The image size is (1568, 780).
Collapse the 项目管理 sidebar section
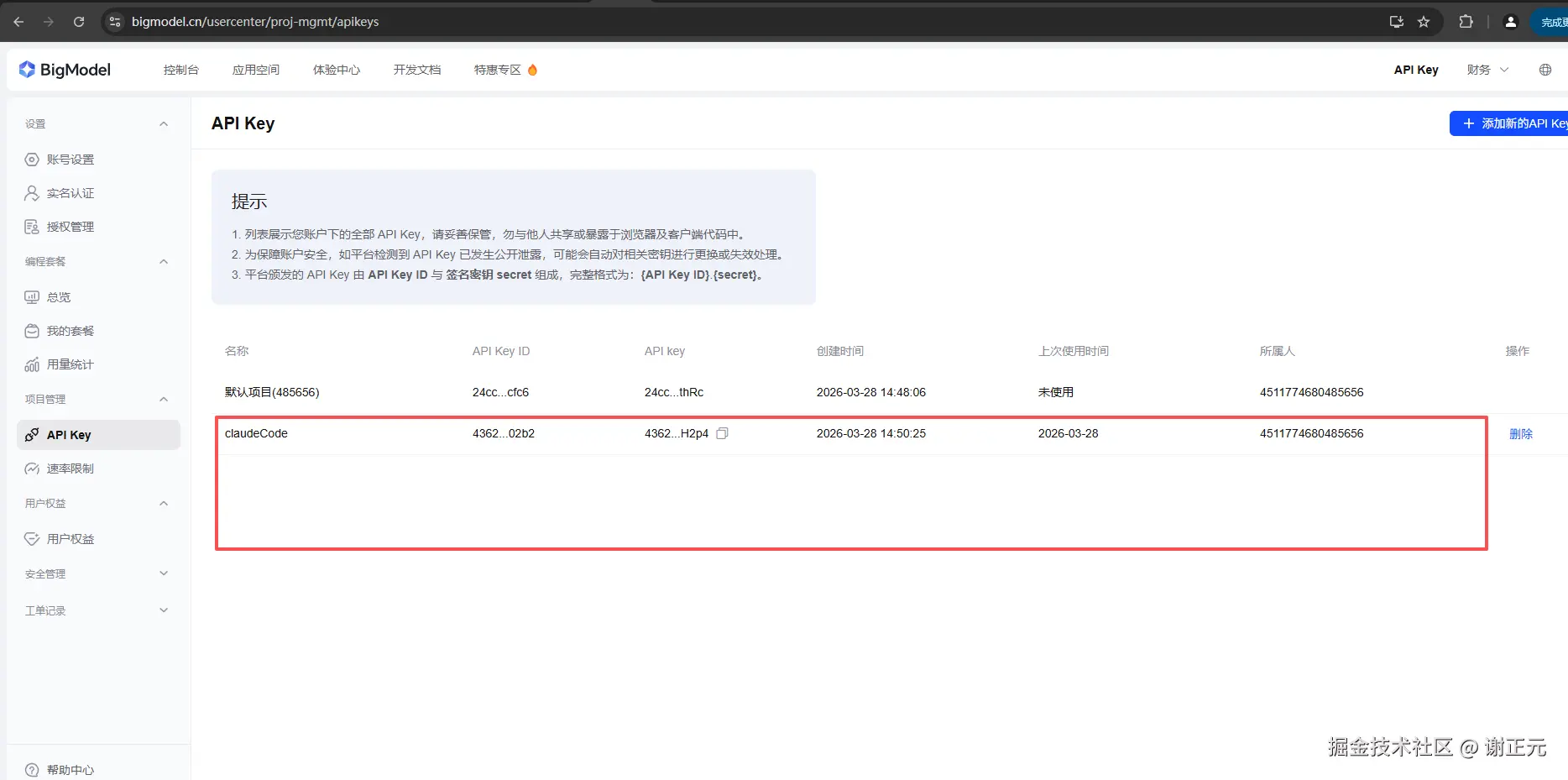point(164,400)
